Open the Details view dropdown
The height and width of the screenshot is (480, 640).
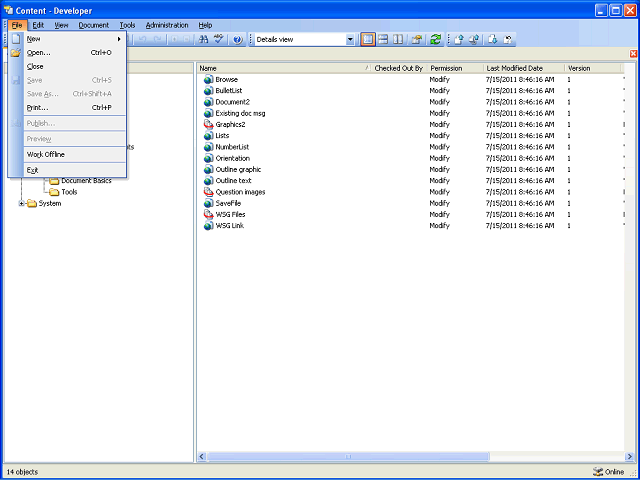350,40
